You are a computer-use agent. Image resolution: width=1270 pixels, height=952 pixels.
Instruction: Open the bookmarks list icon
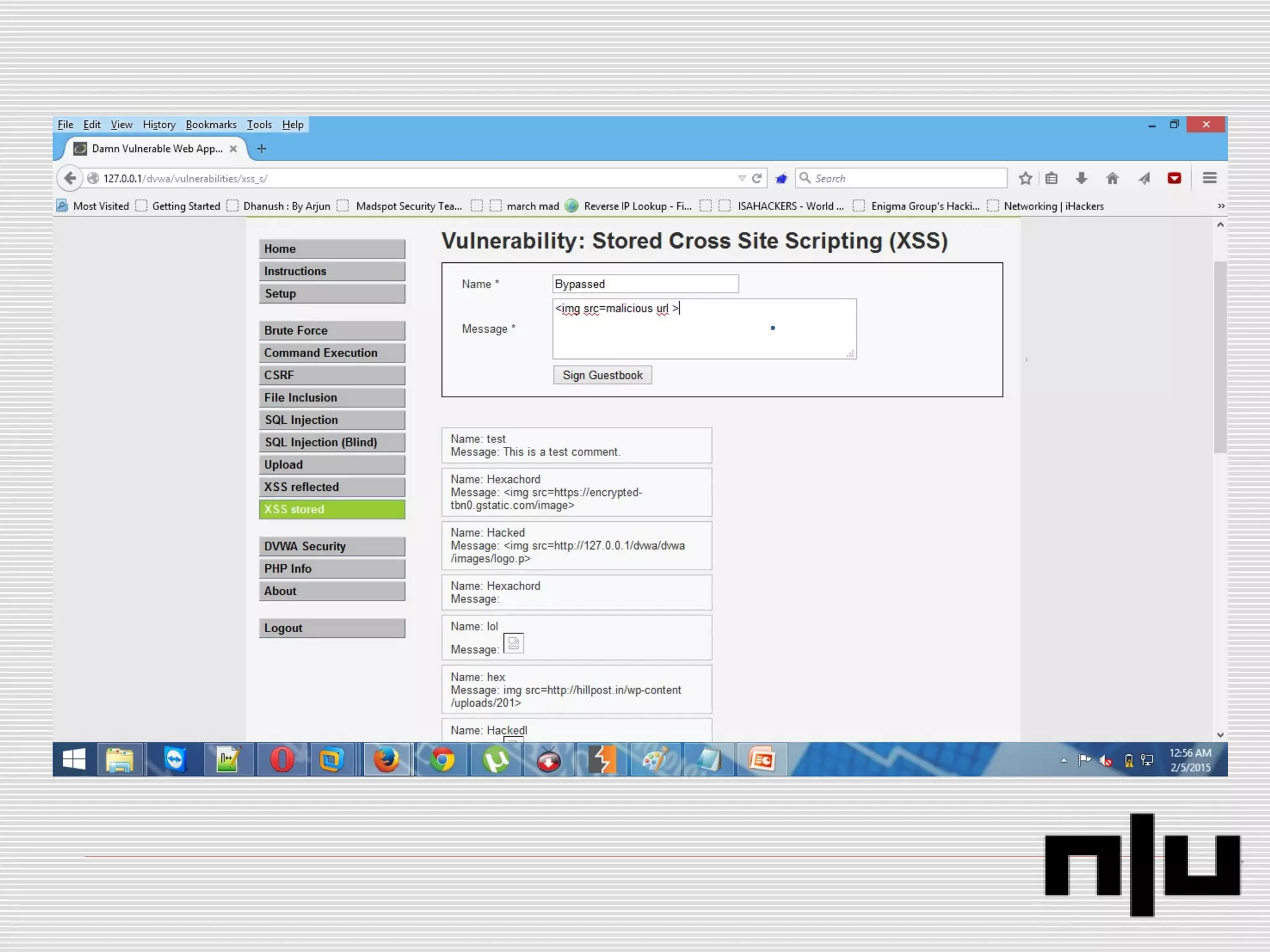(x=1051, y=178)
